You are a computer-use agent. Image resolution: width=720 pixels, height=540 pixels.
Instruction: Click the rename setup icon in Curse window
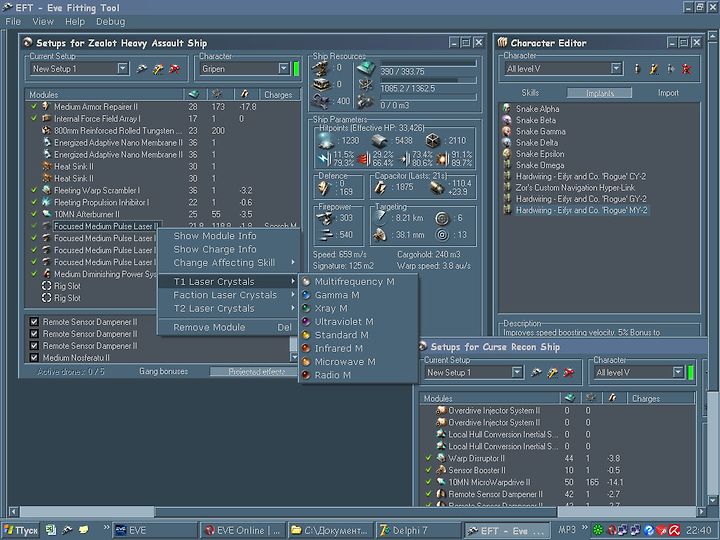click(536, 372)
